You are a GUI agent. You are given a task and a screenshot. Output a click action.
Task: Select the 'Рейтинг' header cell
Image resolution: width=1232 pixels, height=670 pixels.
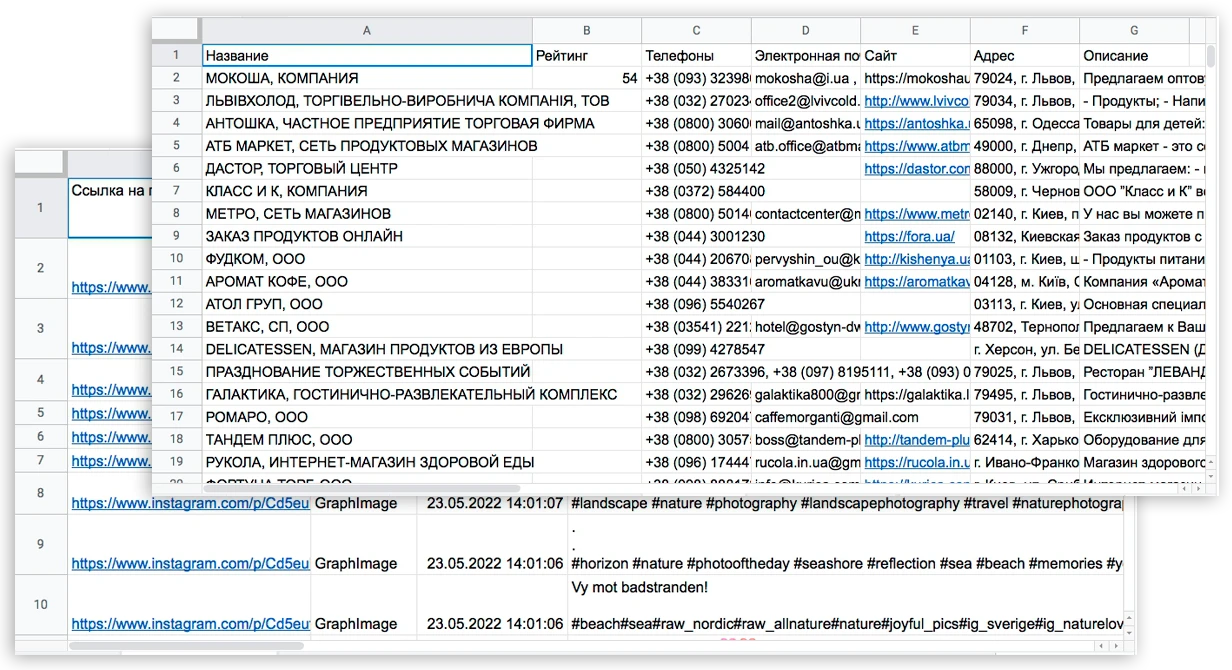click(x=586, y=55)
